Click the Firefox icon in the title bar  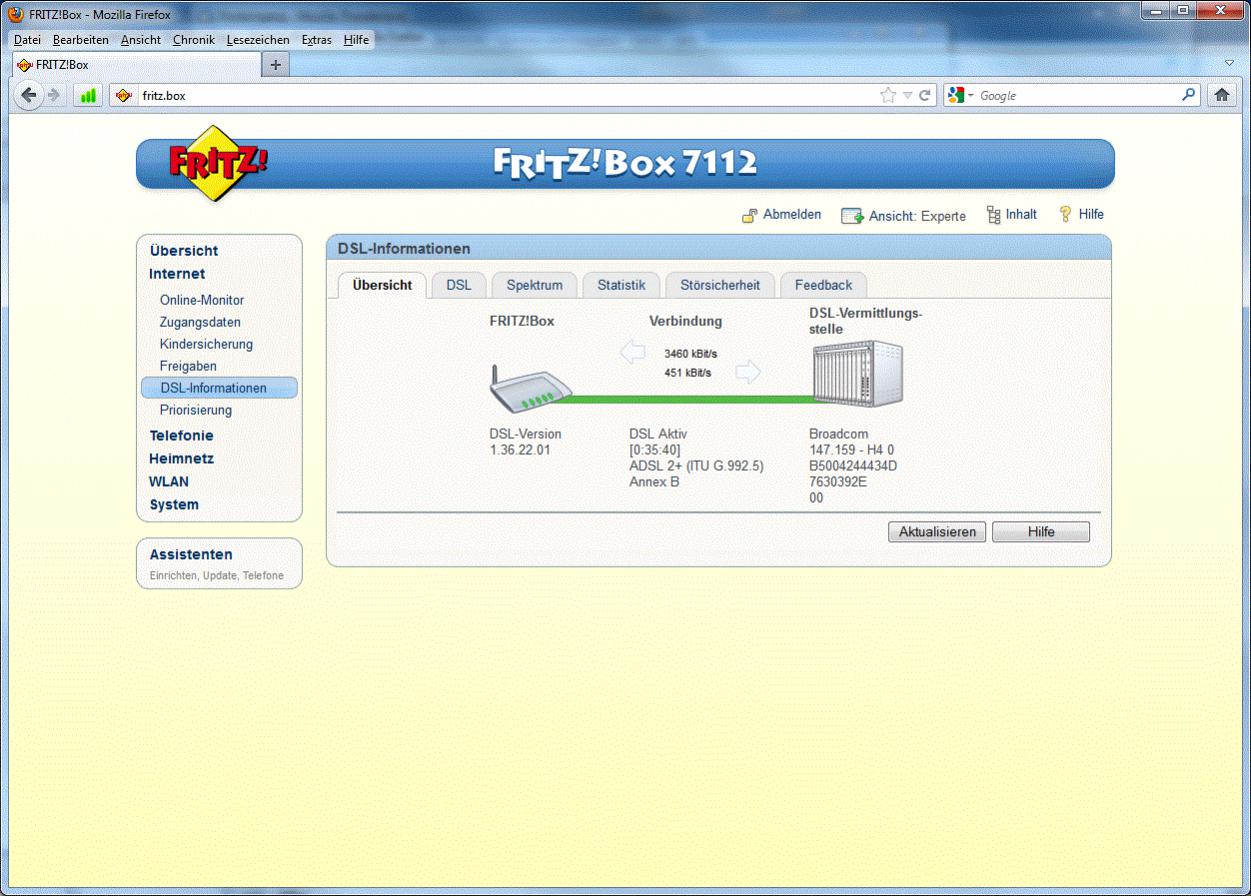click(17, 15)
